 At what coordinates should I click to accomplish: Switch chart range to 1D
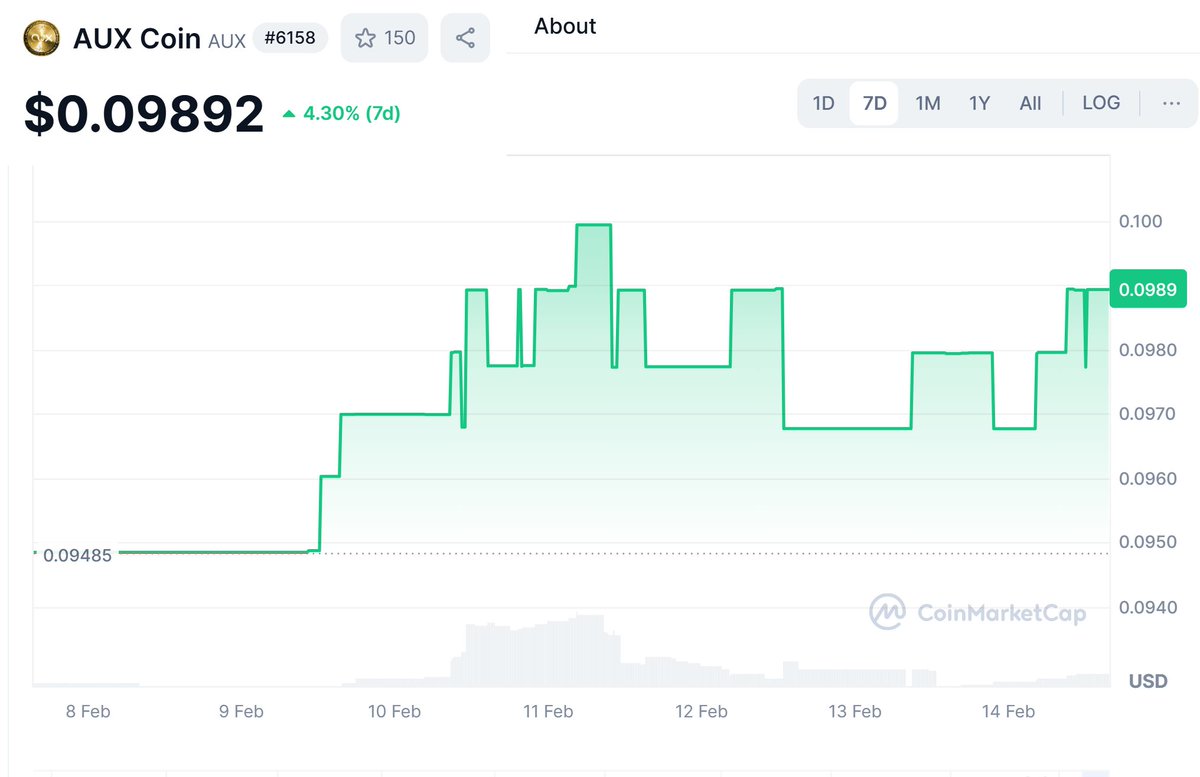tap(823, 103)
